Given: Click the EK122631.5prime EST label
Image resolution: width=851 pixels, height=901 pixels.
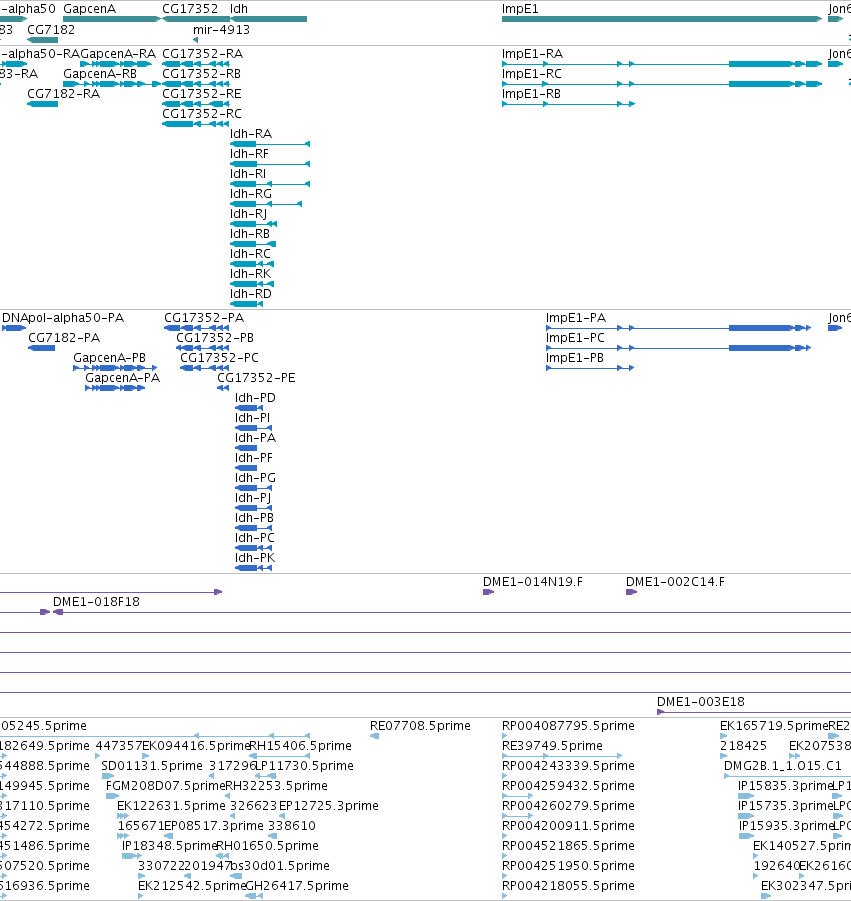Looking at the screenshot, I should pyautogui.click(x=171, y=806).
